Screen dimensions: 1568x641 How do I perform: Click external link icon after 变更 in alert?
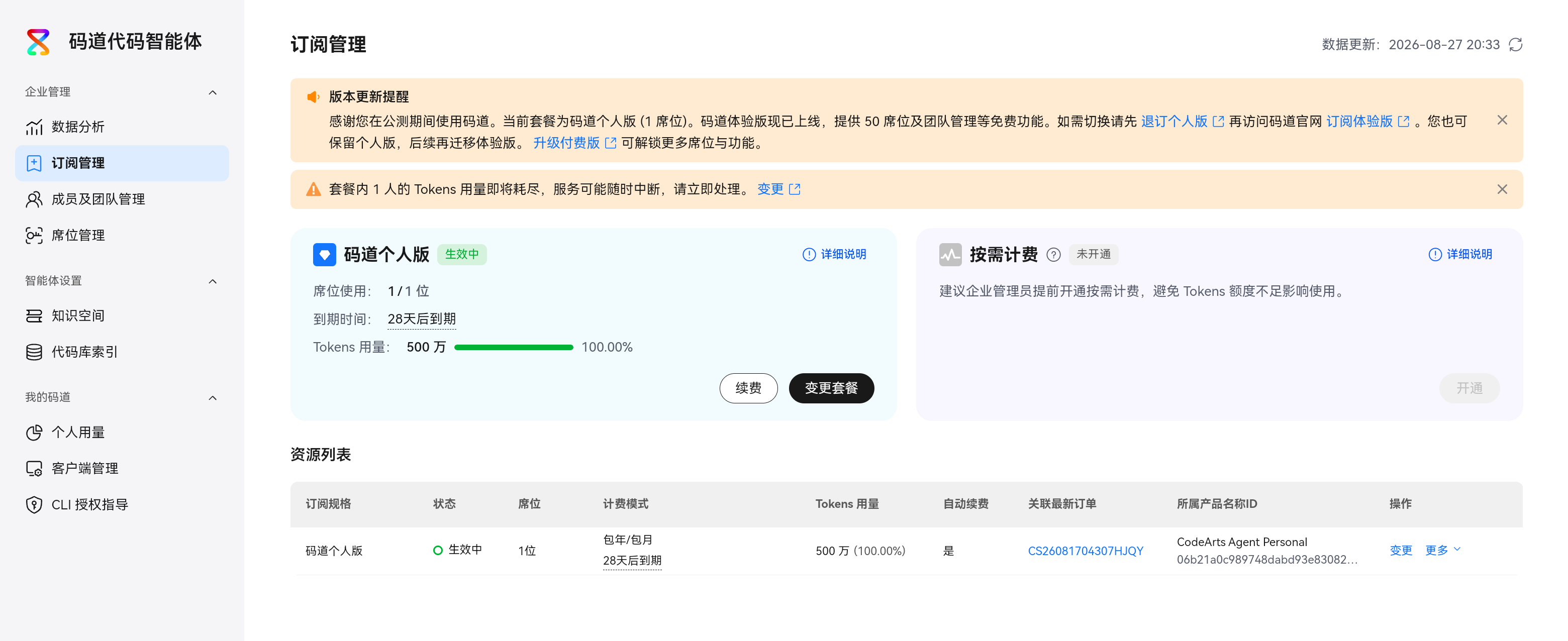(x=795, y=189)
